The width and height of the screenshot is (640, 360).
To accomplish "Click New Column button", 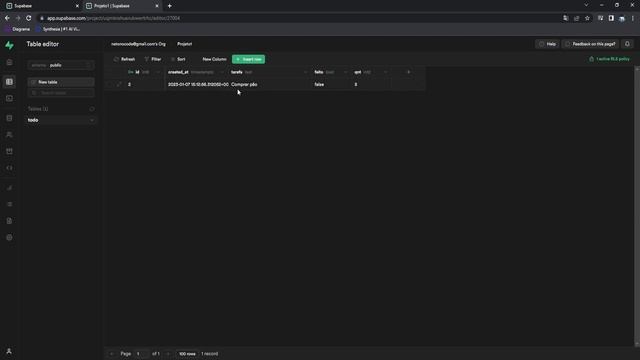I will pos(214,59).
